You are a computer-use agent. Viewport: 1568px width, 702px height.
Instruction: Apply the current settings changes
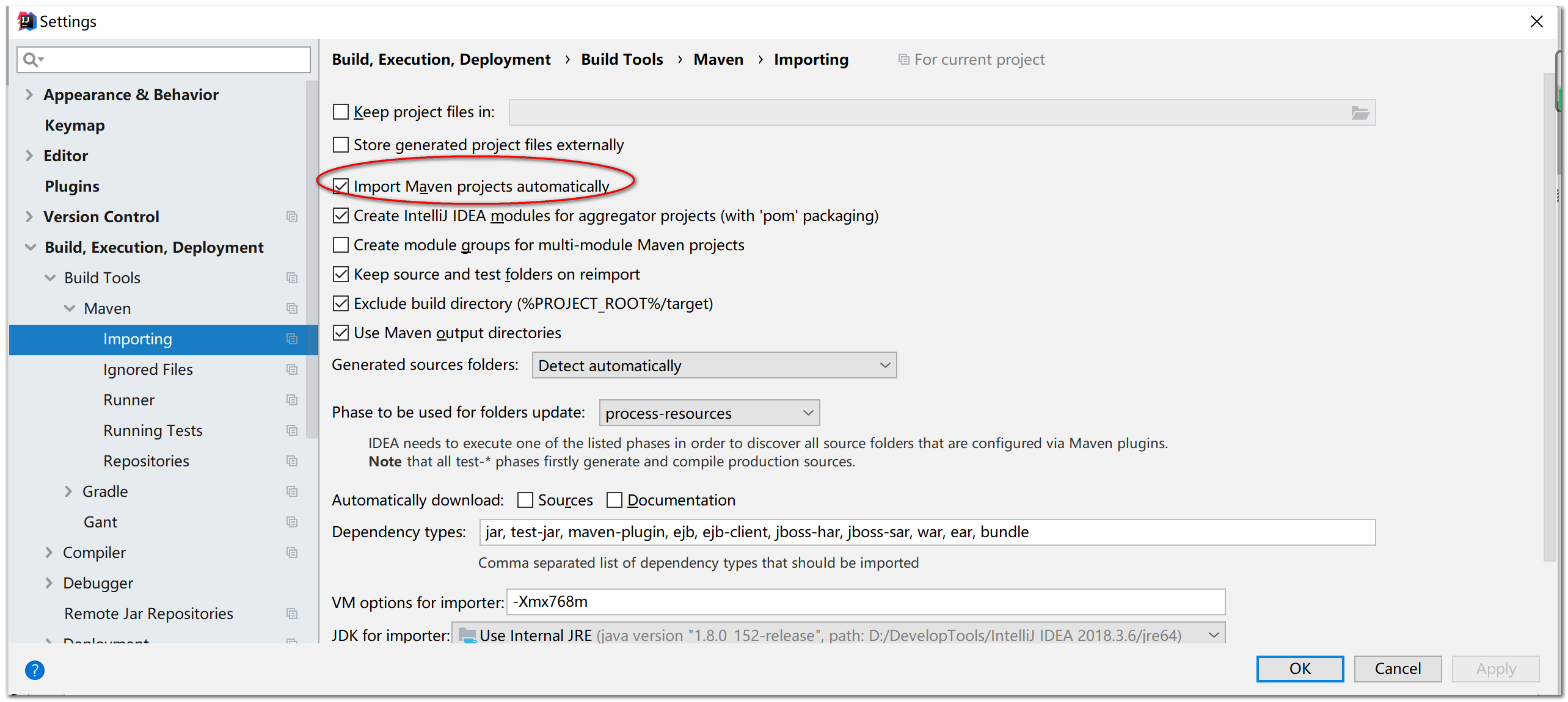click(x=1495, y=668)
